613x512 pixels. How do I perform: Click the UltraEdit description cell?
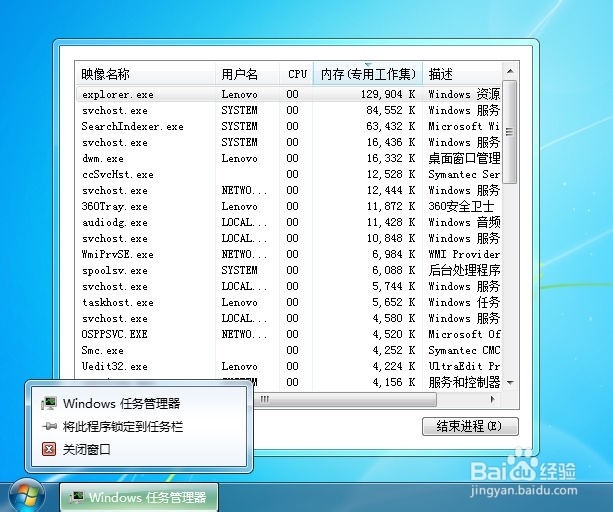coord(464,367)
